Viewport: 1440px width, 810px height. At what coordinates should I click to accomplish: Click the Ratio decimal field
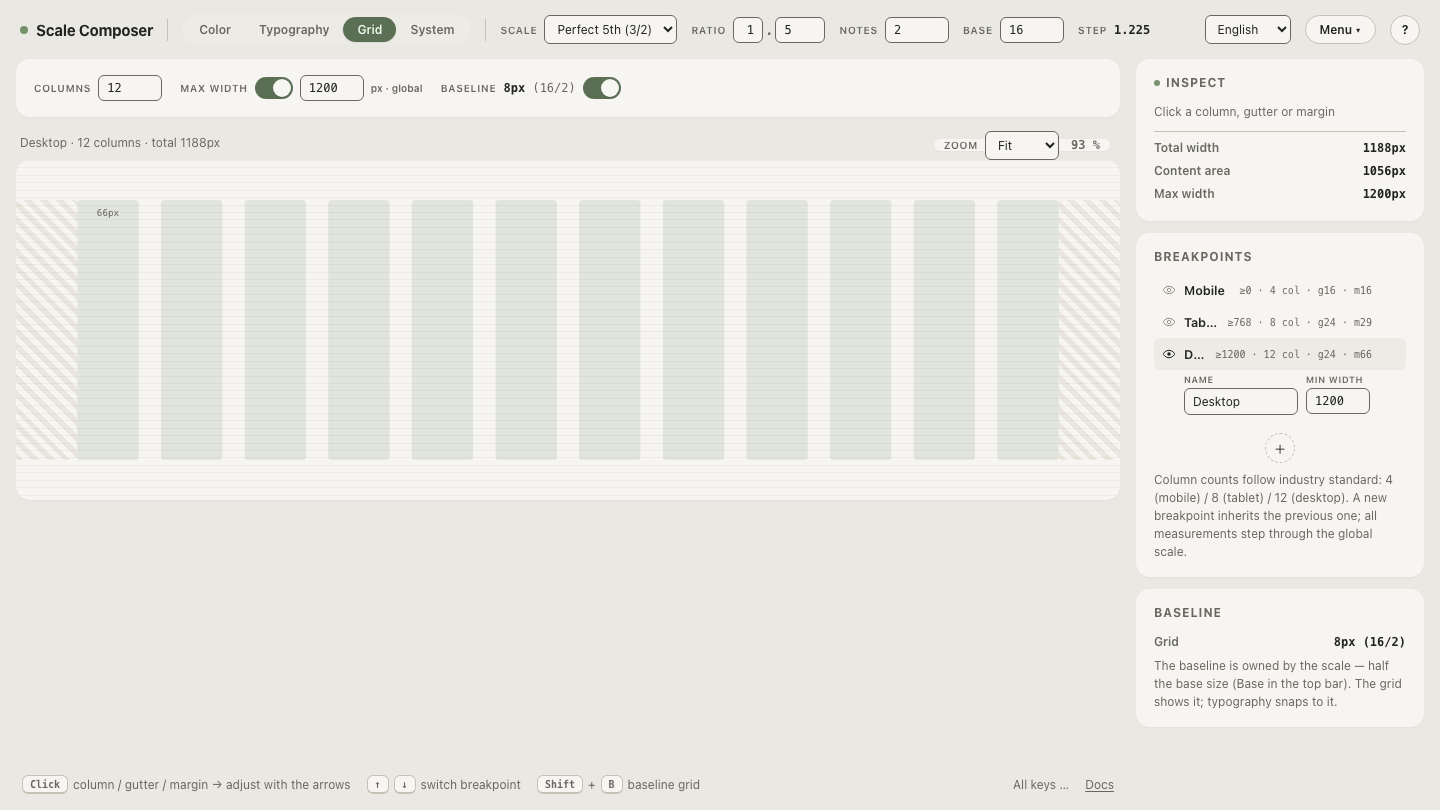800,30
